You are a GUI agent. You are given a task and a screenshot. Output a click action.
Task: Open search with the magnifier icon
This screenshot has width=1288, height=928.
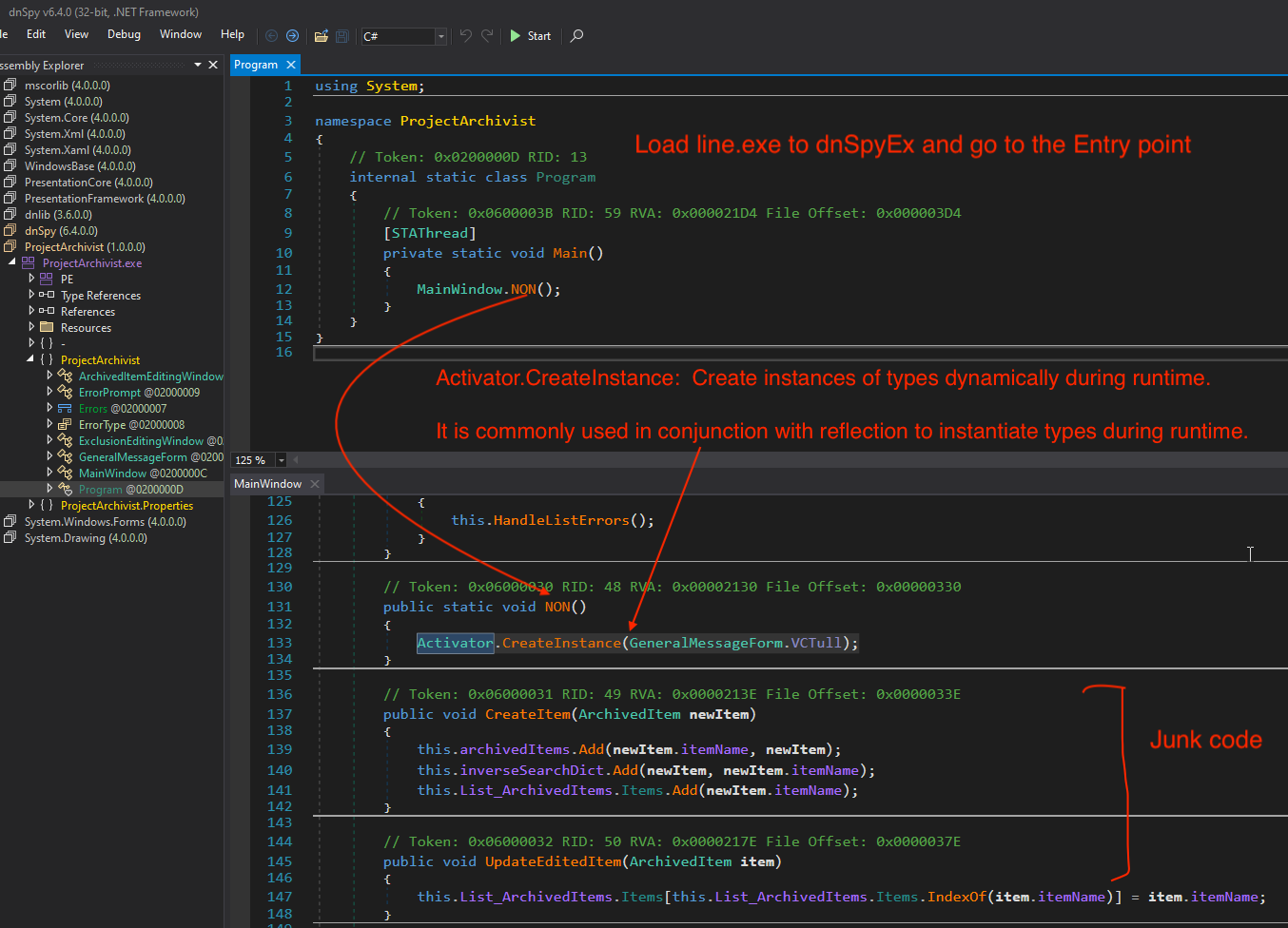[x=576, y=35]
